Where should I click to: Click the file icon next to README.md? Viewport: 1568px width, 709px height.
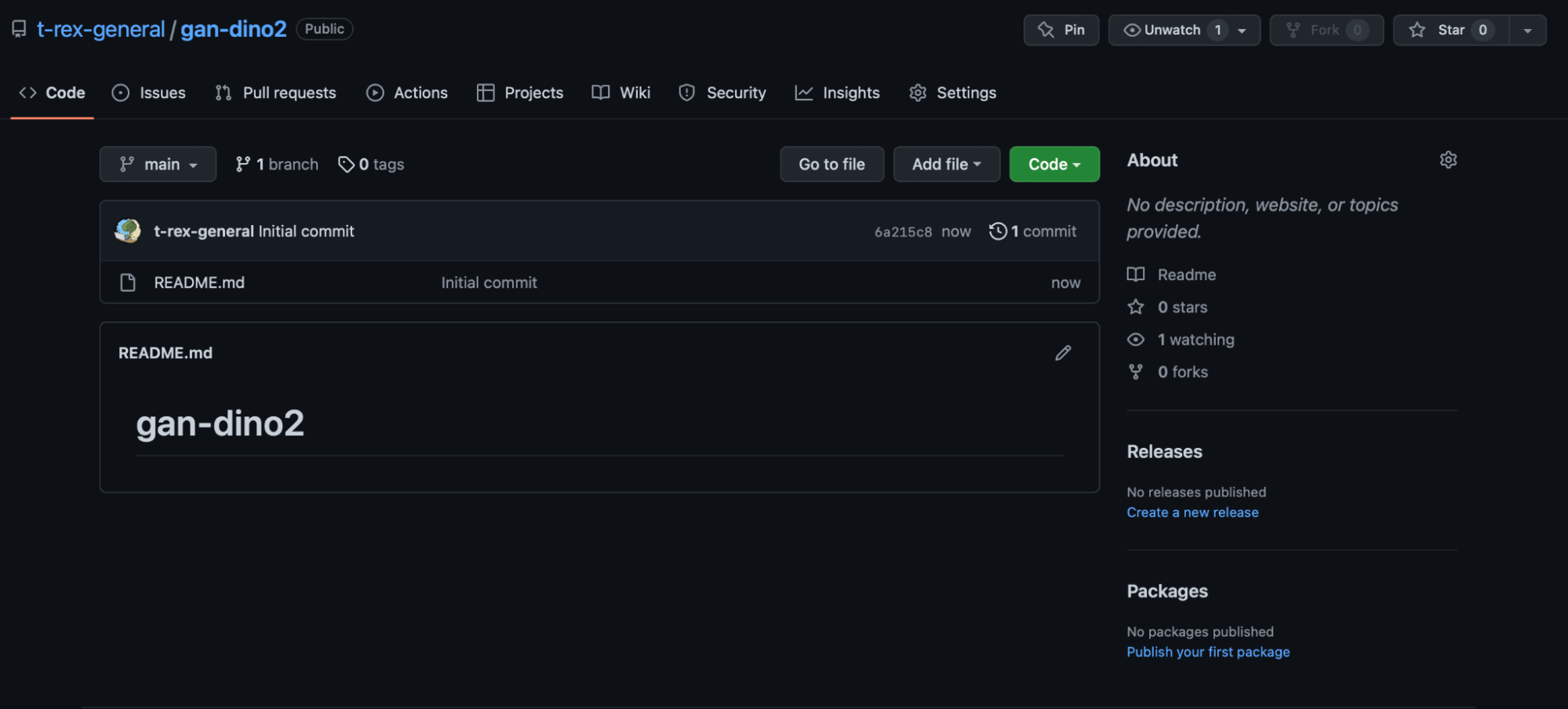[x=128, y=282]
